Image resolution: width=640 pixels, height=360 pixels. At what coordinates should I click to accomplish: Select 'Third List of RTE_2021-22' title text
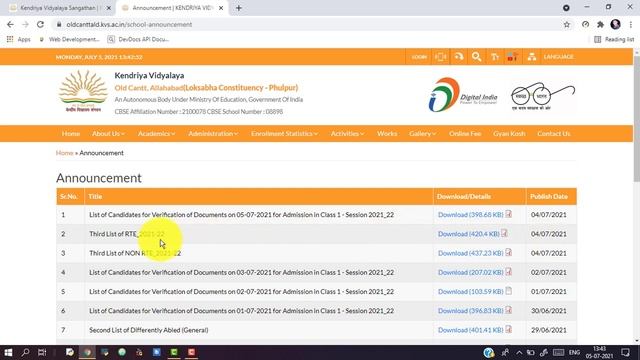click(127, 234)
